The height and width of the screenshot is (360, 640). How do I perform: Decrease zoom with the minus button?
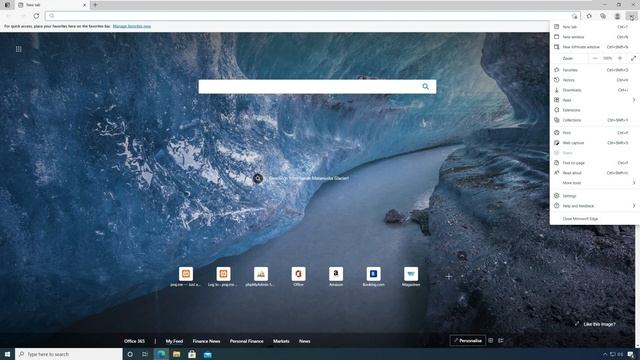point(595,58)
